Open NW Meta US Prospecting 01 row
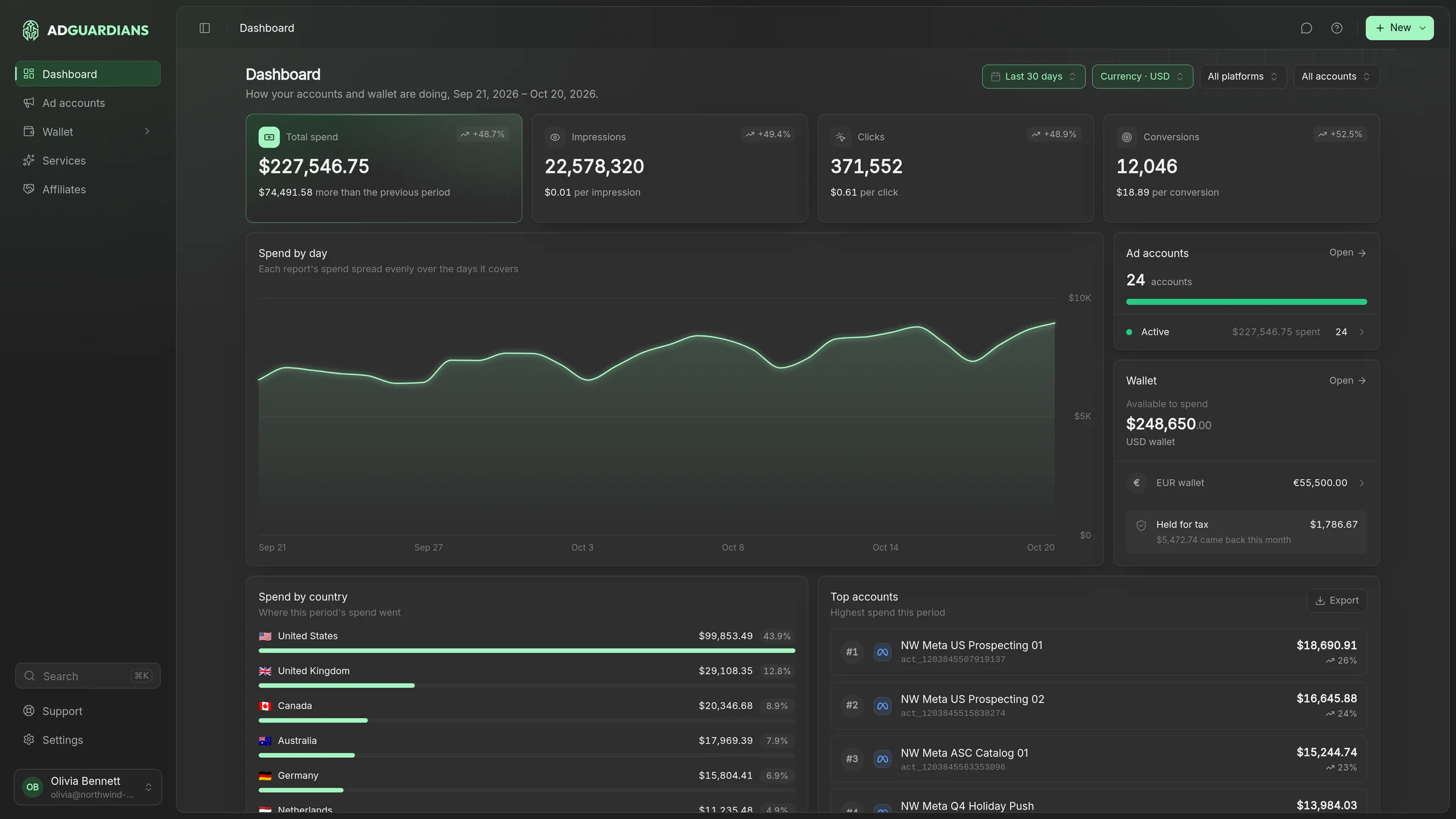This screenshot has height=819, width=1456. 1098,652
